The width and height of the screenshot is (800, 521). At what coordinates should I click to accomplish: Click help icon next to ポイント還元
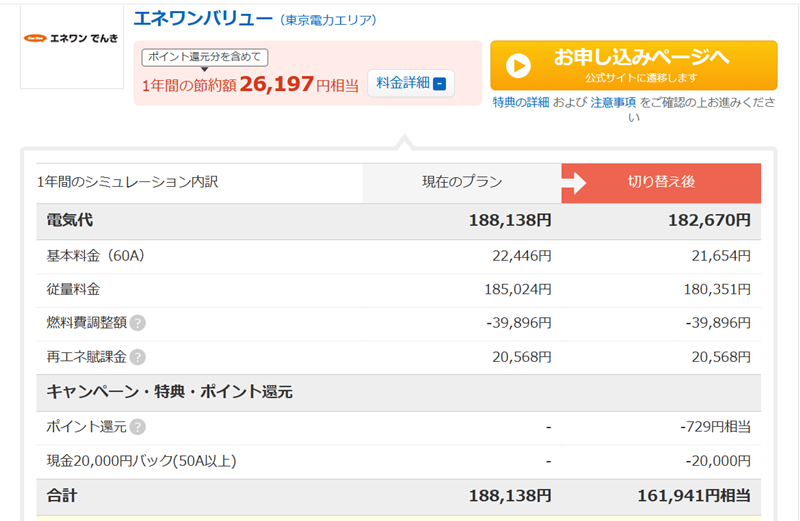click(x=138, y=427)
